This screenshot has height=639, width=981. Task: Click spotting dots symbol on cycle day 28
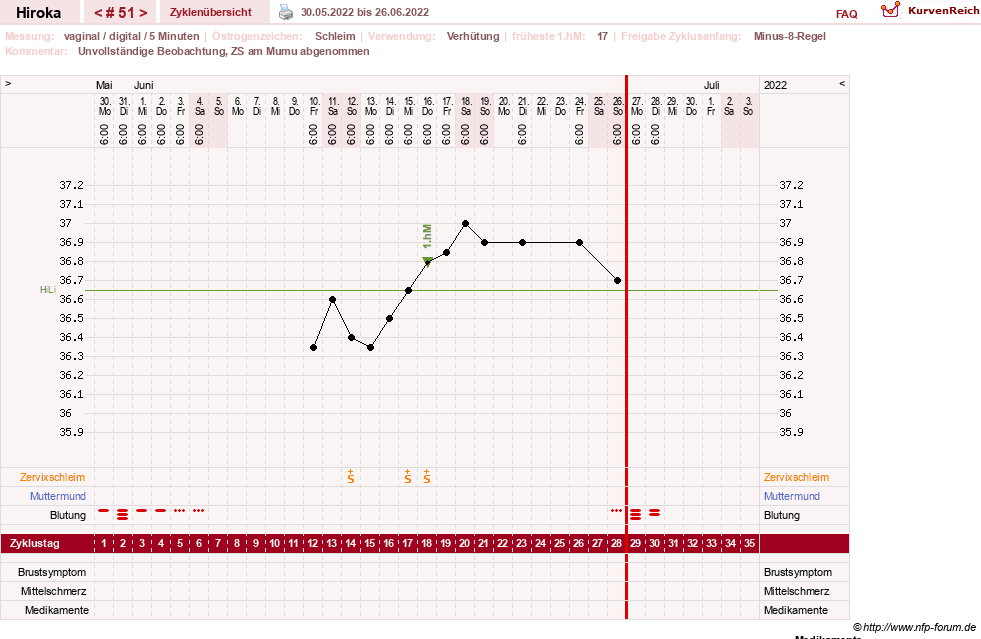[x=616, y=511]
